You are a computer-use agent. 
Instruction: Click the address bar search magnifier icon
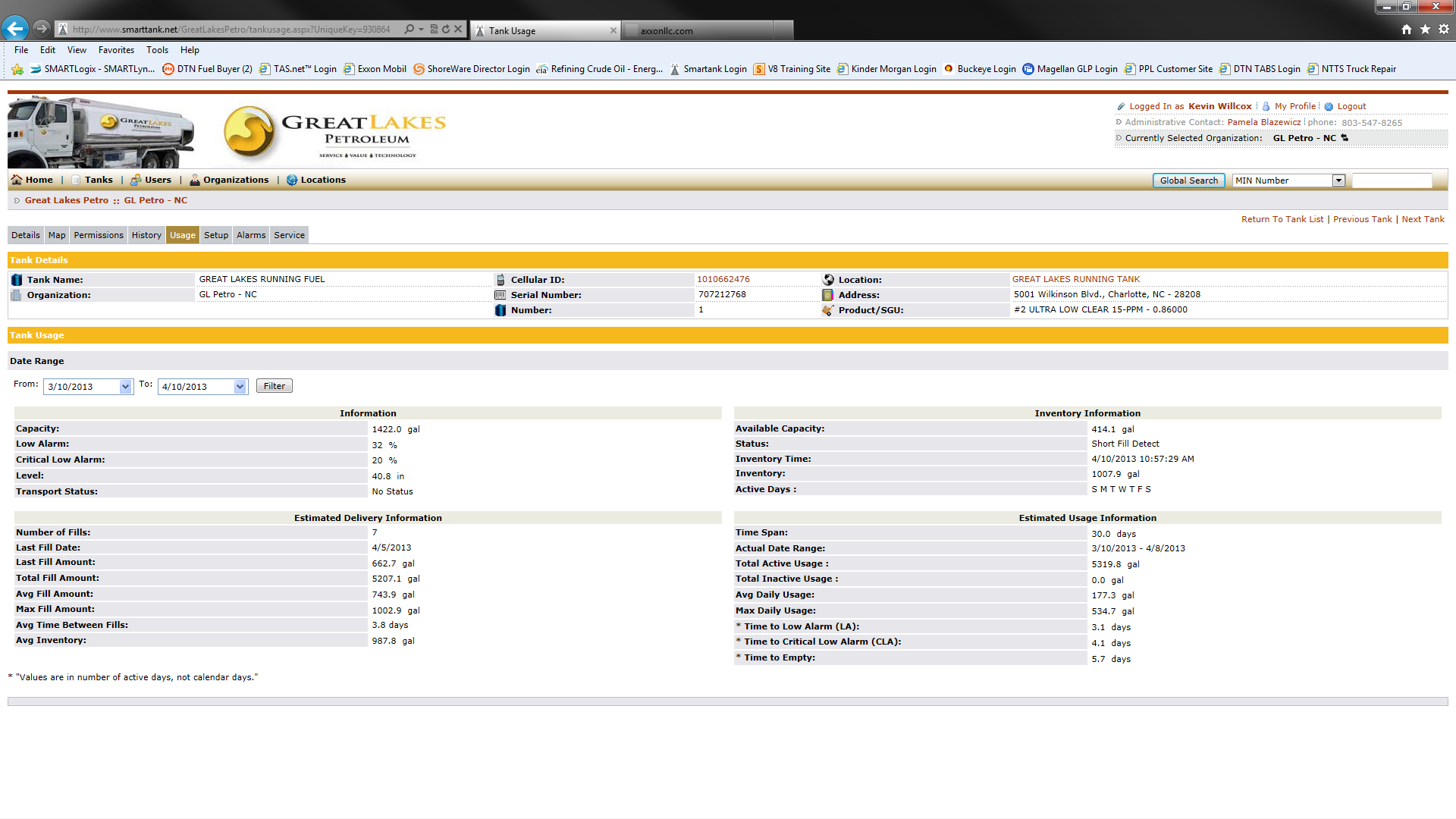click(x=409, y=29)
